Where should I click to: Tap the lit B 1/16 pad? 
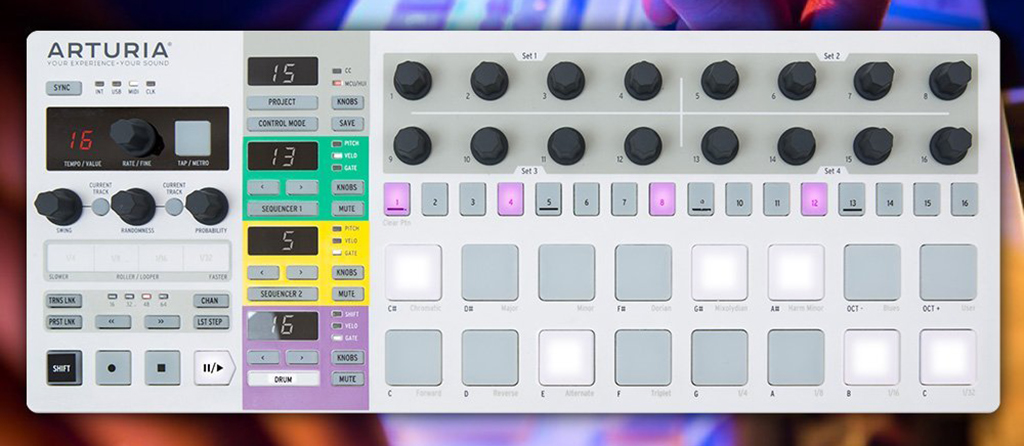click(x=872, y=357)
